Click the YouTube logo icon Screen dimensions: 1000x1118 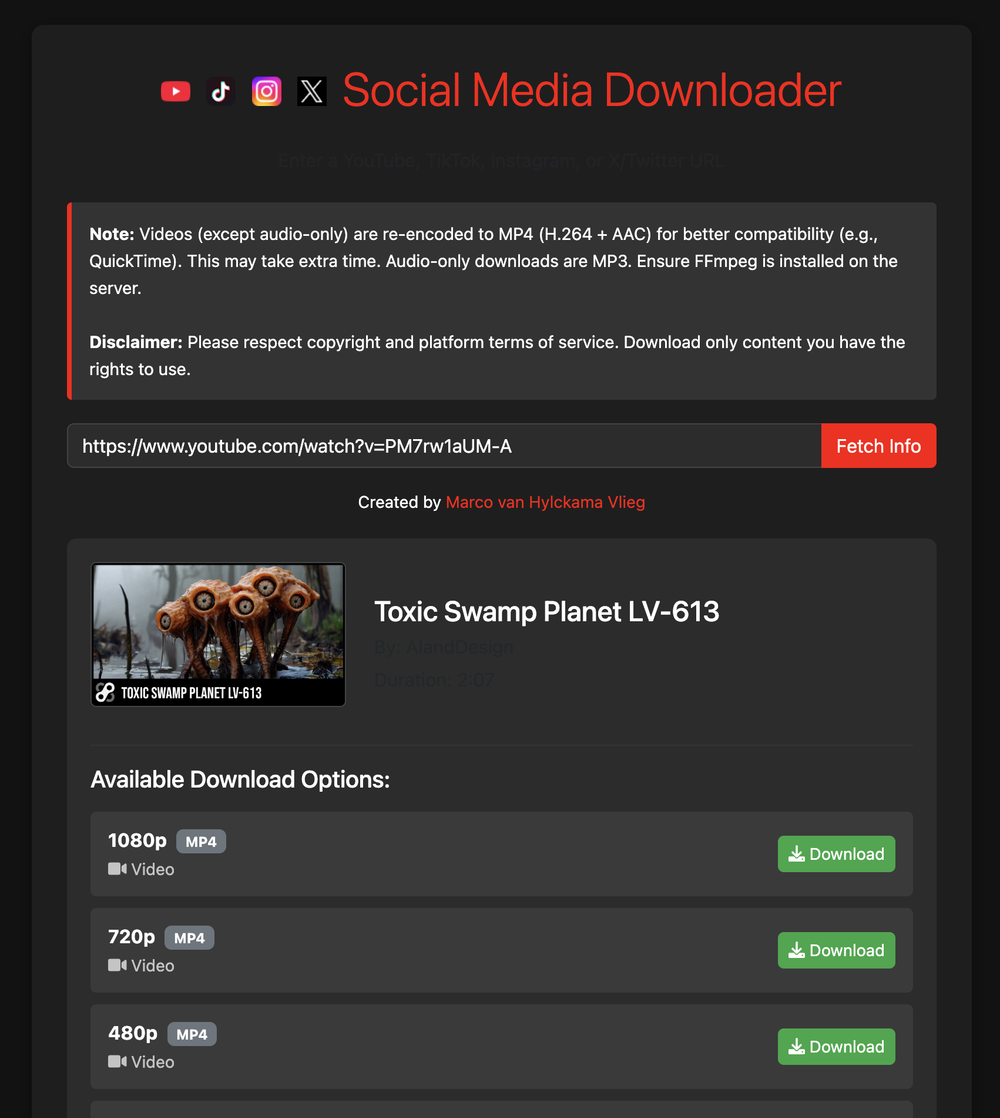[176, 92]
